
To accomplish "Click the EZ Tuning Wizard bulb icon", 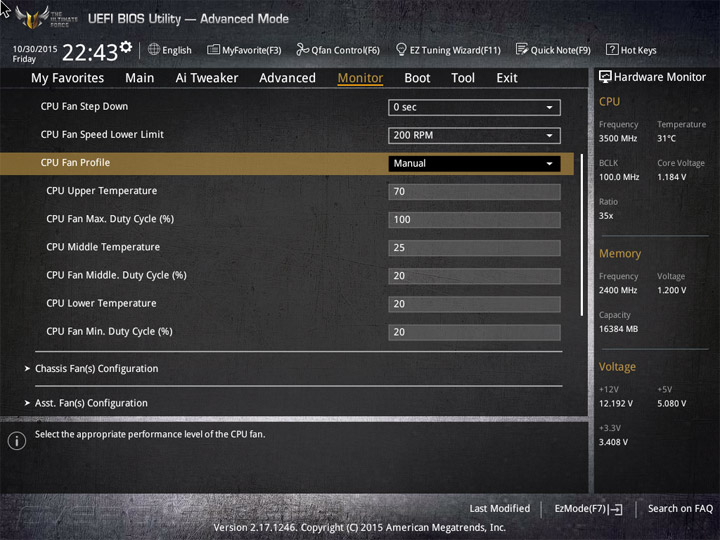I will (x=401, y=49).
